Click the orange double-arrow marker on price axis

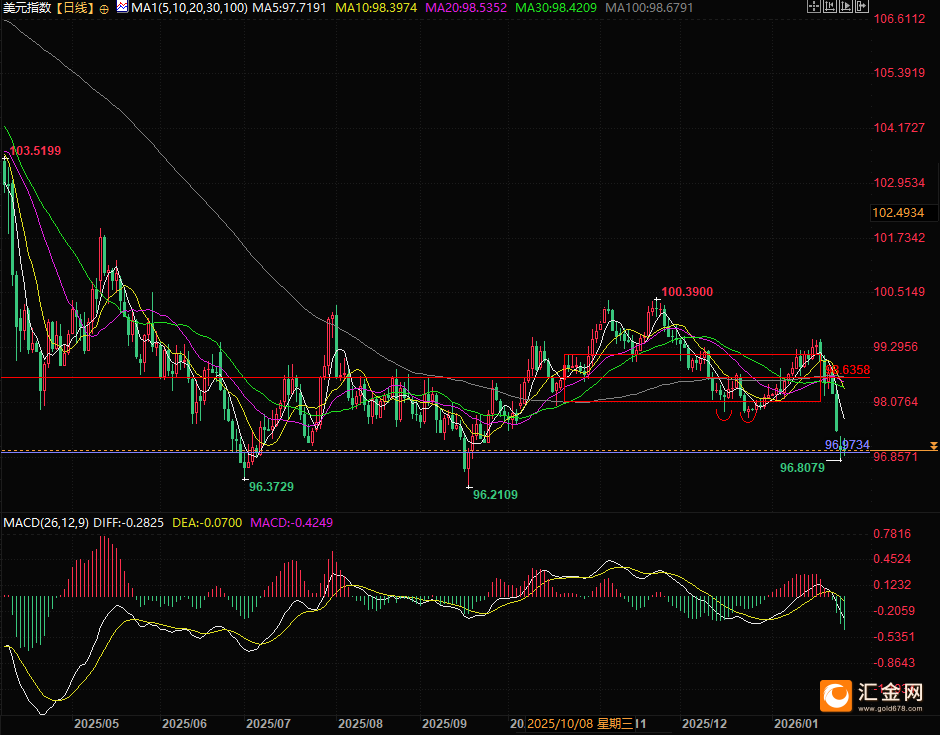tap(932, 444)
